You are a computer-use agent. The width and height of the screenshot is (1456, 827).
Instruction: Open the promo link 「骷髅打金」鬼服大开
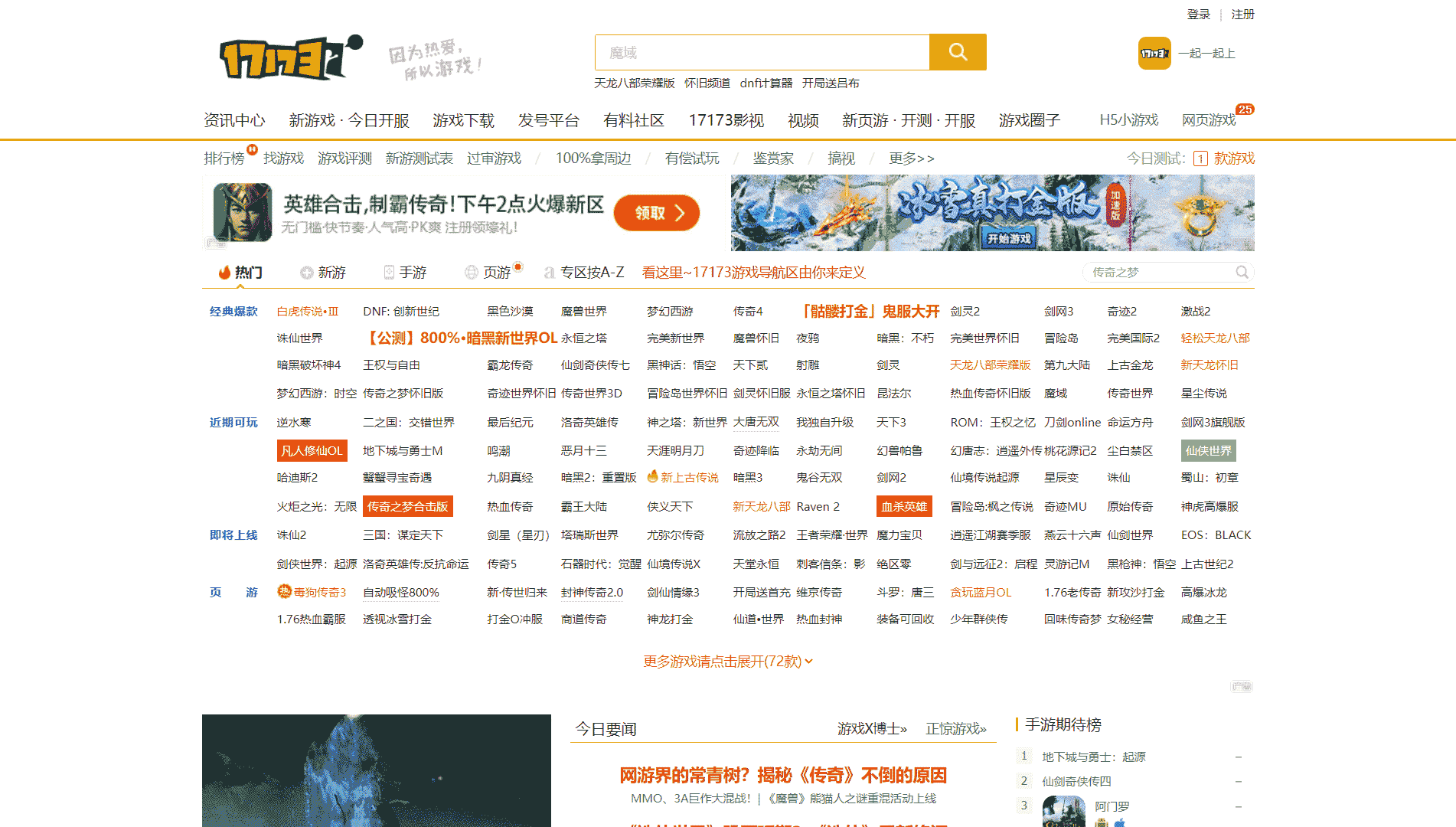point(867,311)
